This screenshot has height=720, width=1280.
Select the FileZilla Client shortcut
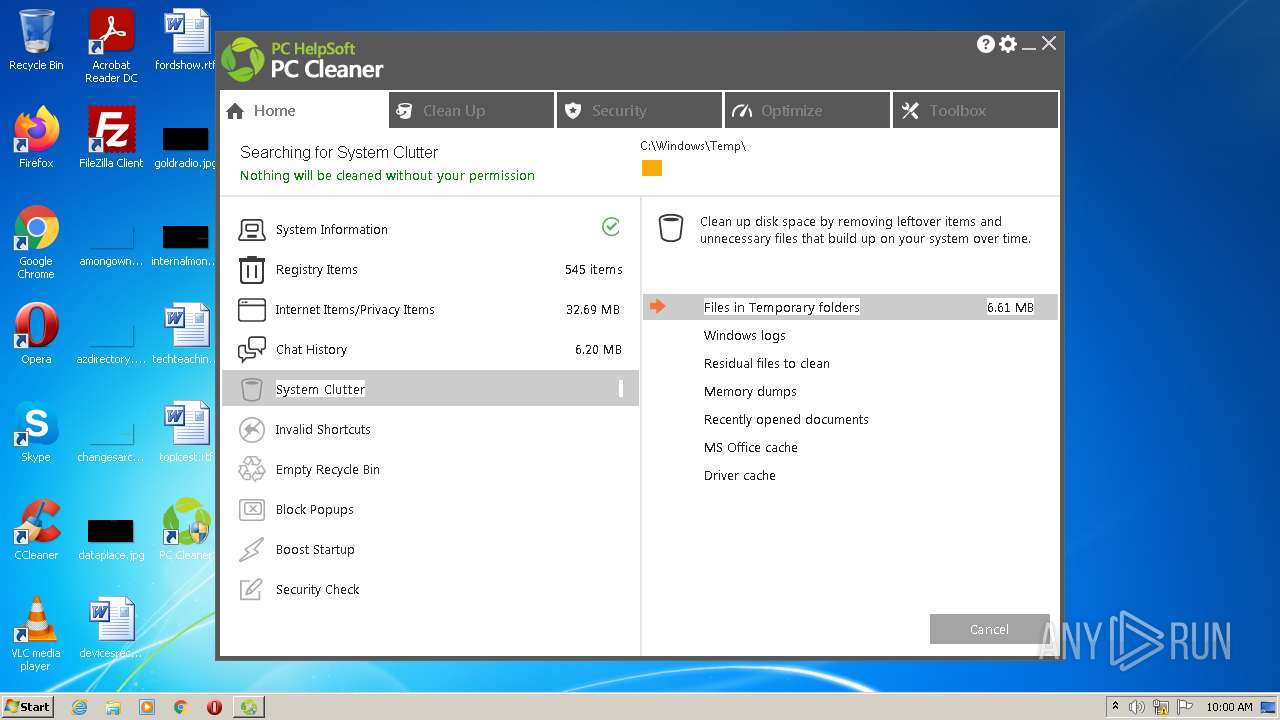tap(111, 137)
